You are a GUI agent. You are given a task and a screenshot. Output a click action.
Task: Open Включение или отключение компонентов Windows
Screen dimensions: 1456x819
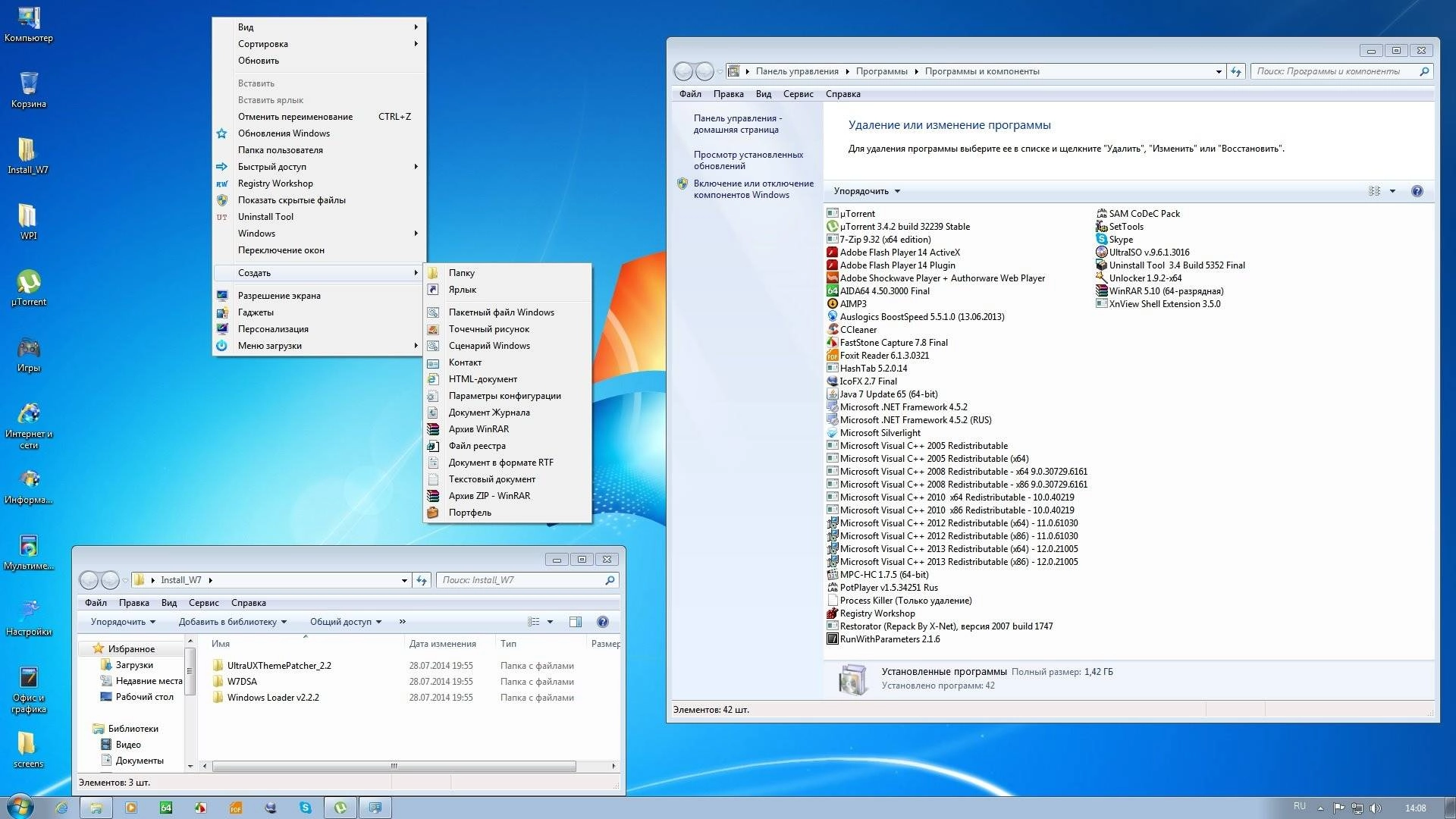(753, 189)
